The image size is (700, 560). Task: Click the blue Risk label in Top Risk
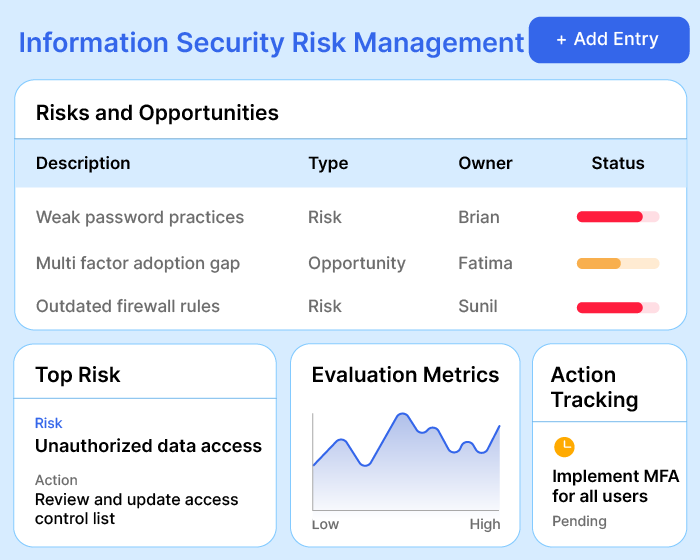click(48, 424)
